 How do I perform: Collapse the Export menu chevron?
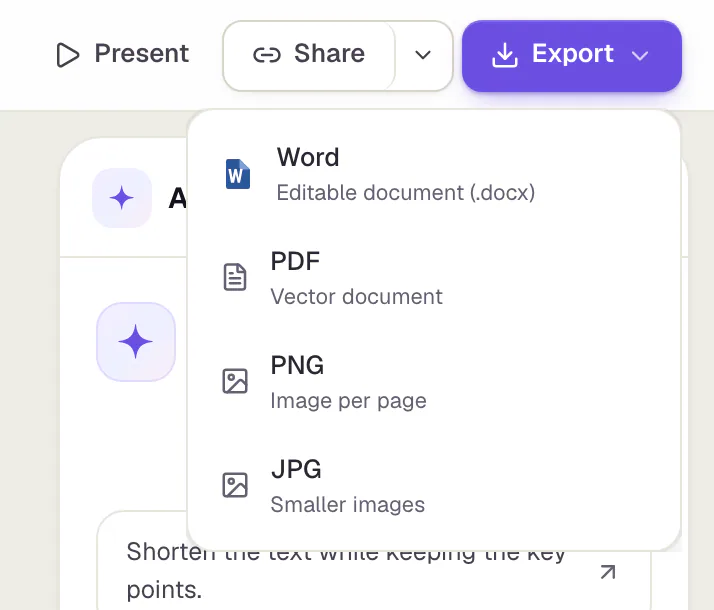[x=640, y=56]
